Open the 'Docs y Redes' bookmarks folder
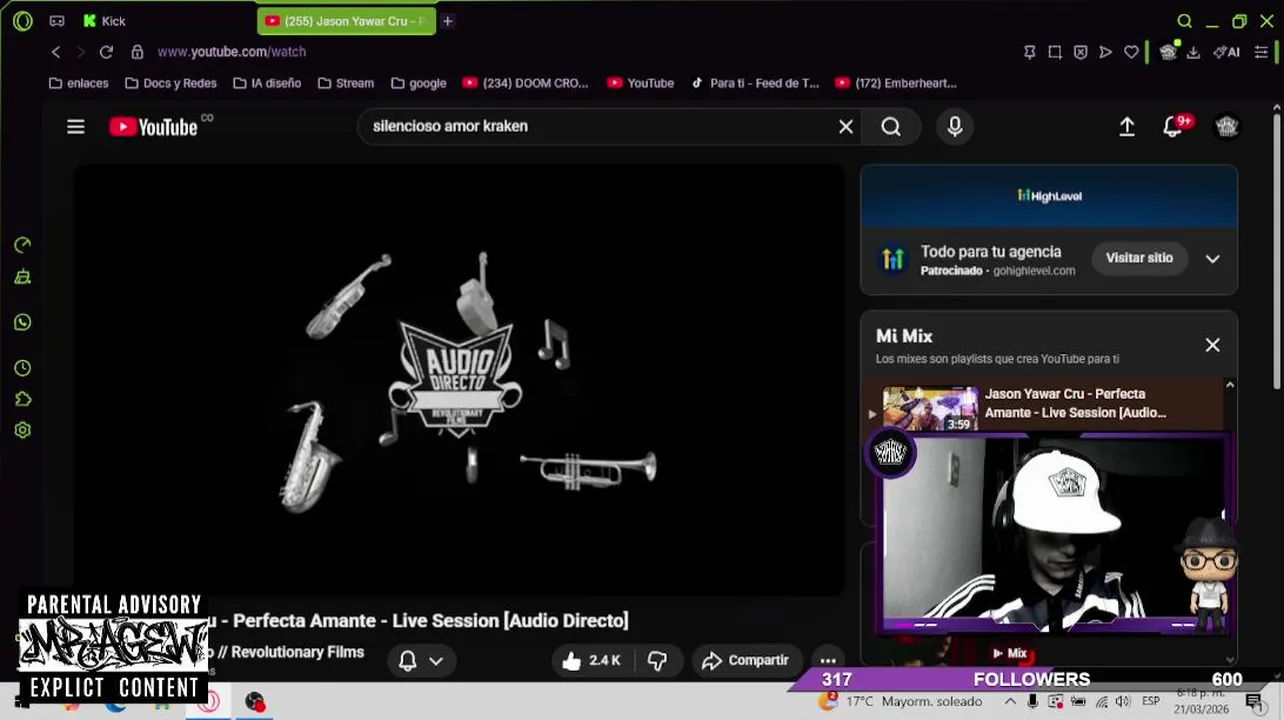 click(170, 83)
